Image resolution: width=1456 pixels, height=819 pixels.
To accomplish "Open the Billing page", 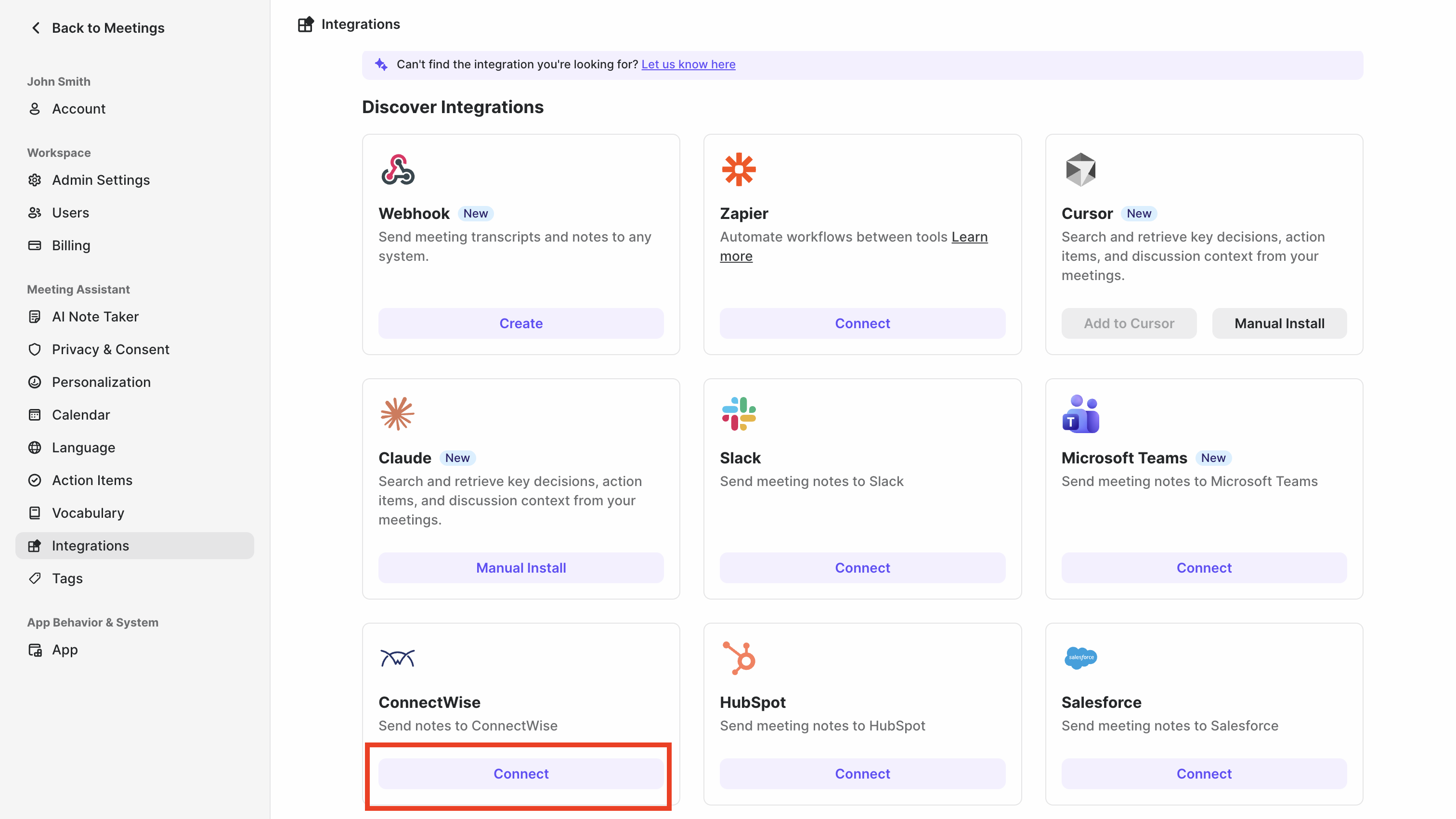I will (71, 246).
